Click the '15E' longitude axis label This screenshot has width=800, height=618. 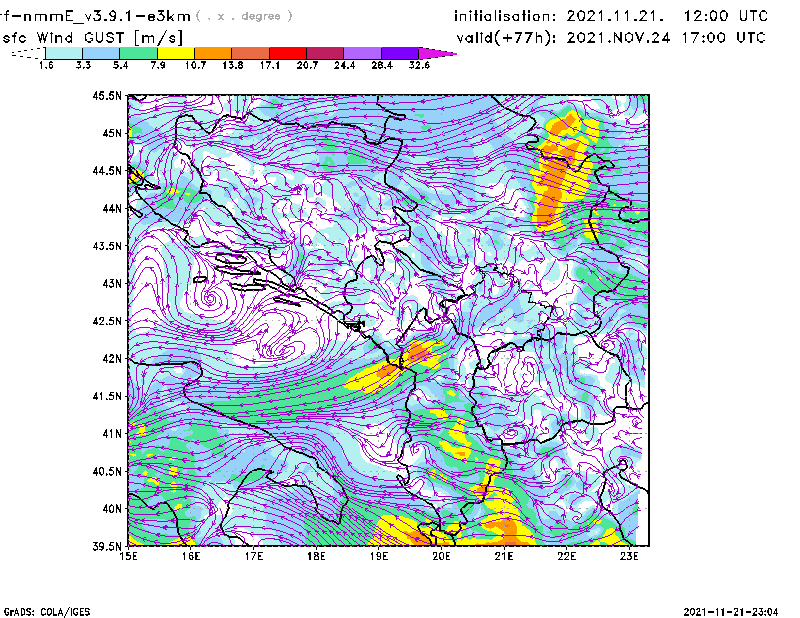point(128,556)
